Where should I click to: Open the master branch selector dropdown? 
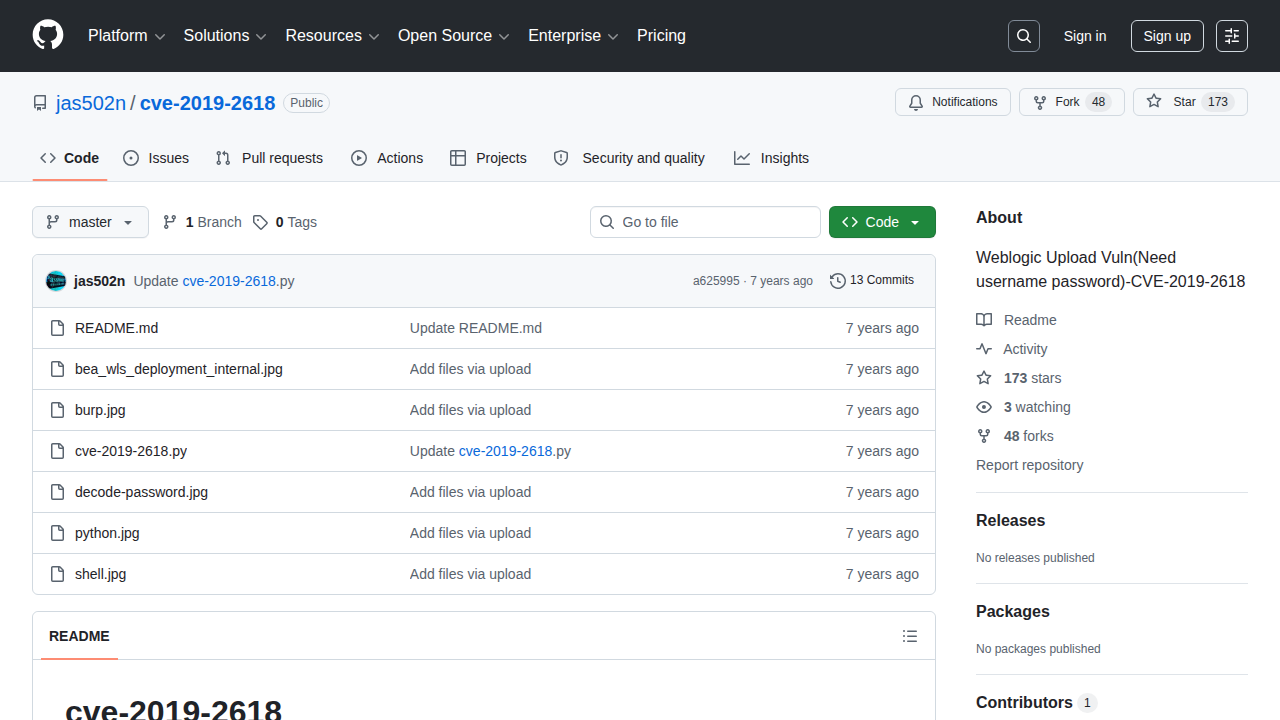90,222
